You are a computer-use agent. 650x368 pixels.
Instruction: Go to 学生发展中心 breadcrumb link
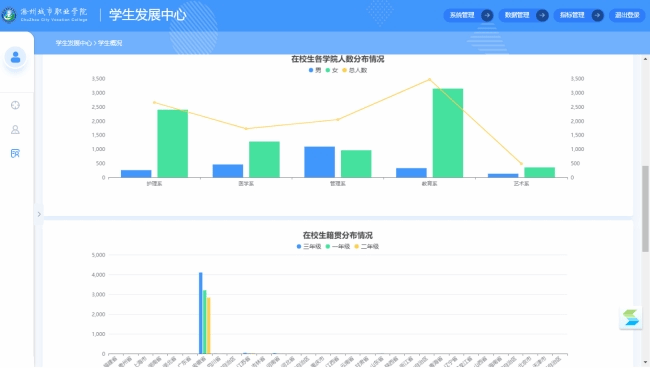coord(74,43)
